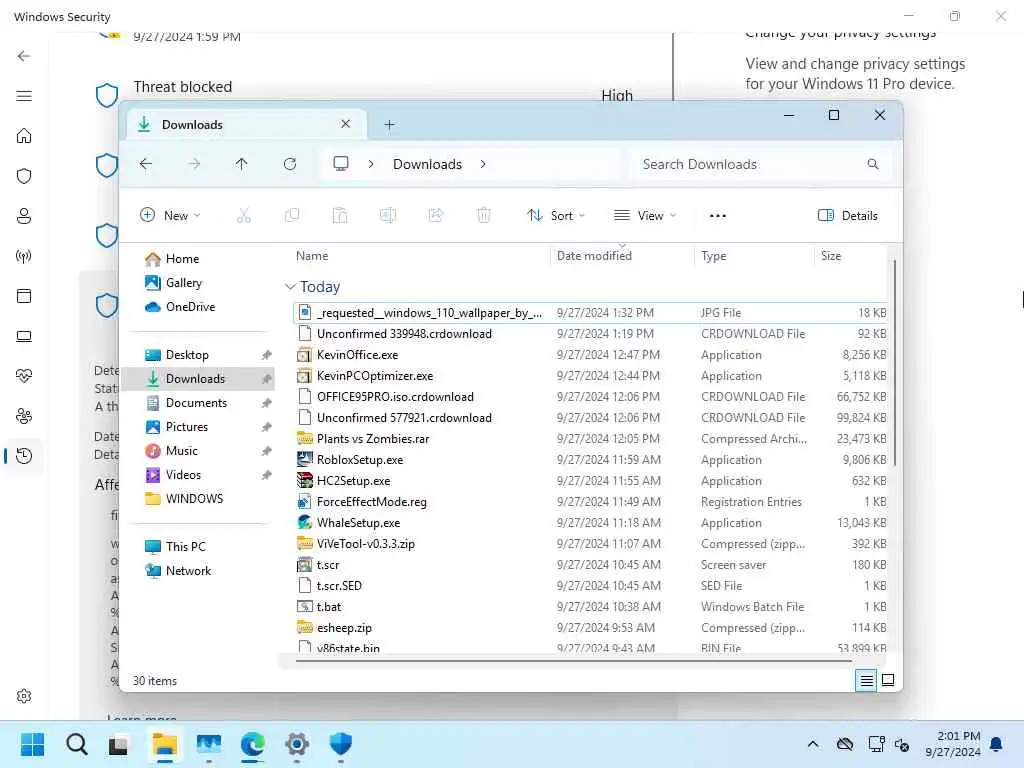This screenshot has width=1024, height=768.
Task: Click the Copy icon in Explorer toolbar
Action: tap(292, 216)
